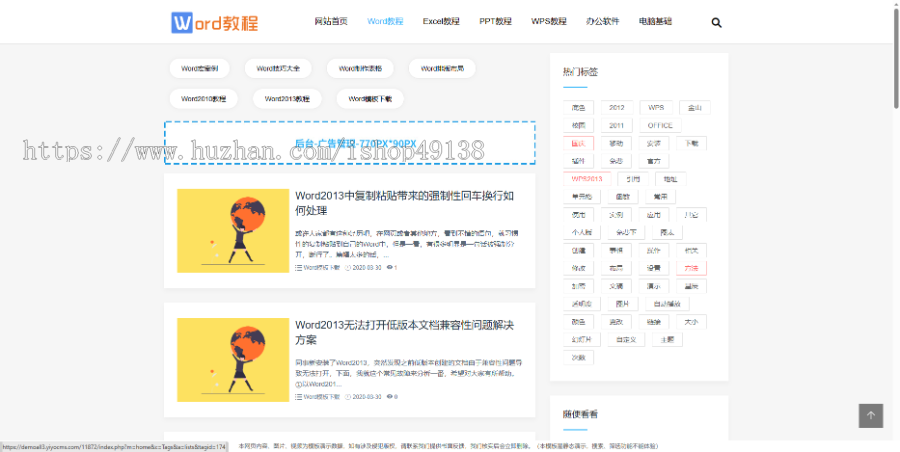Select the Word教程 navigation item

(x=385, y=21)
